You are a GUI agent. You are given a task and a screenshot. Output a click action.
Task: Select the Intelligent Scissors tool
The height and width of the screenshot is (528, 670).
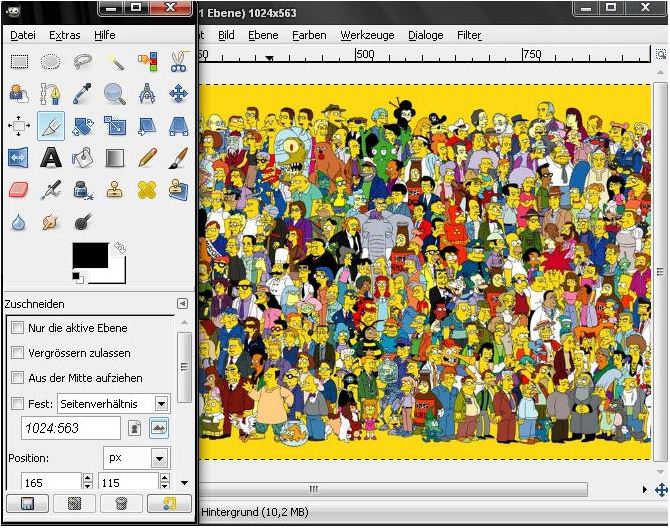[179, 62]
